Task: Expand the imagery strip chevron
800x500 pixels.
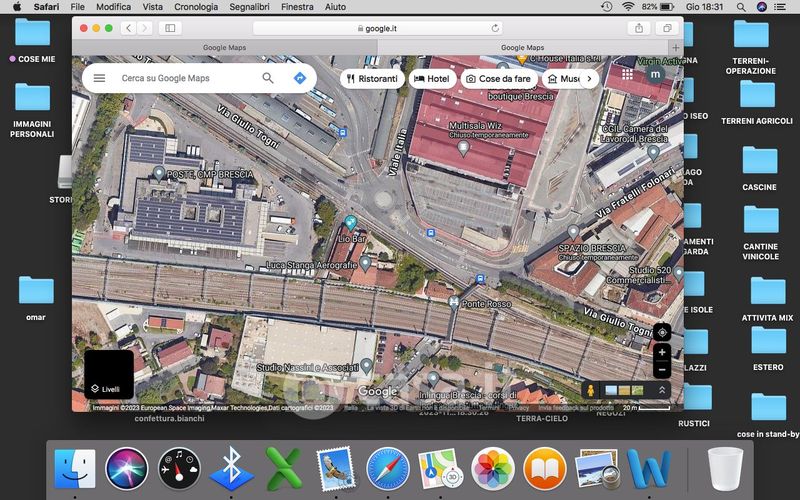Action: pyautogui.click(x=662, y=390)
